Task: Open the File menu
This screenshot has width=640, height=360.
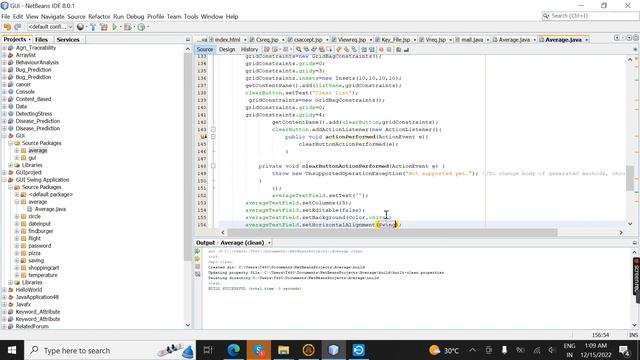Action: tap(6, 17)
